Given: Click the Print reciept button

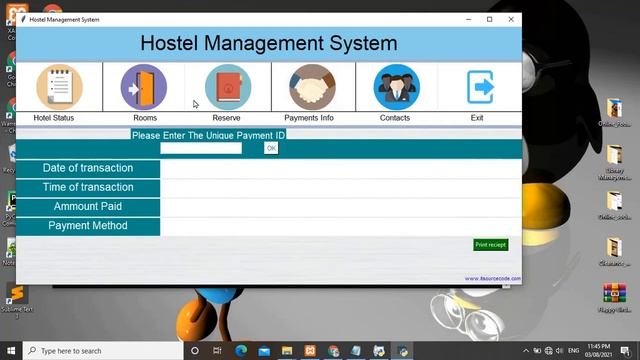Looking at the screenshot, I should click(x=491, y=245).
